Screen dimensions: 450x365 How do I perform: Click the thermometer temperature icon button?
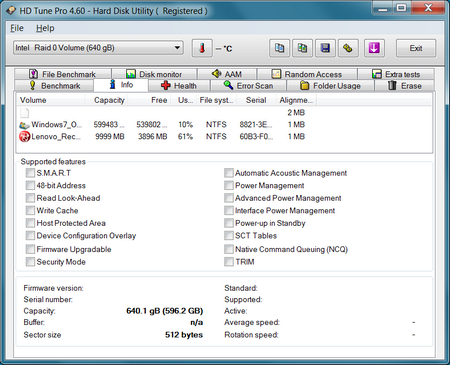[x=202, y=48]
